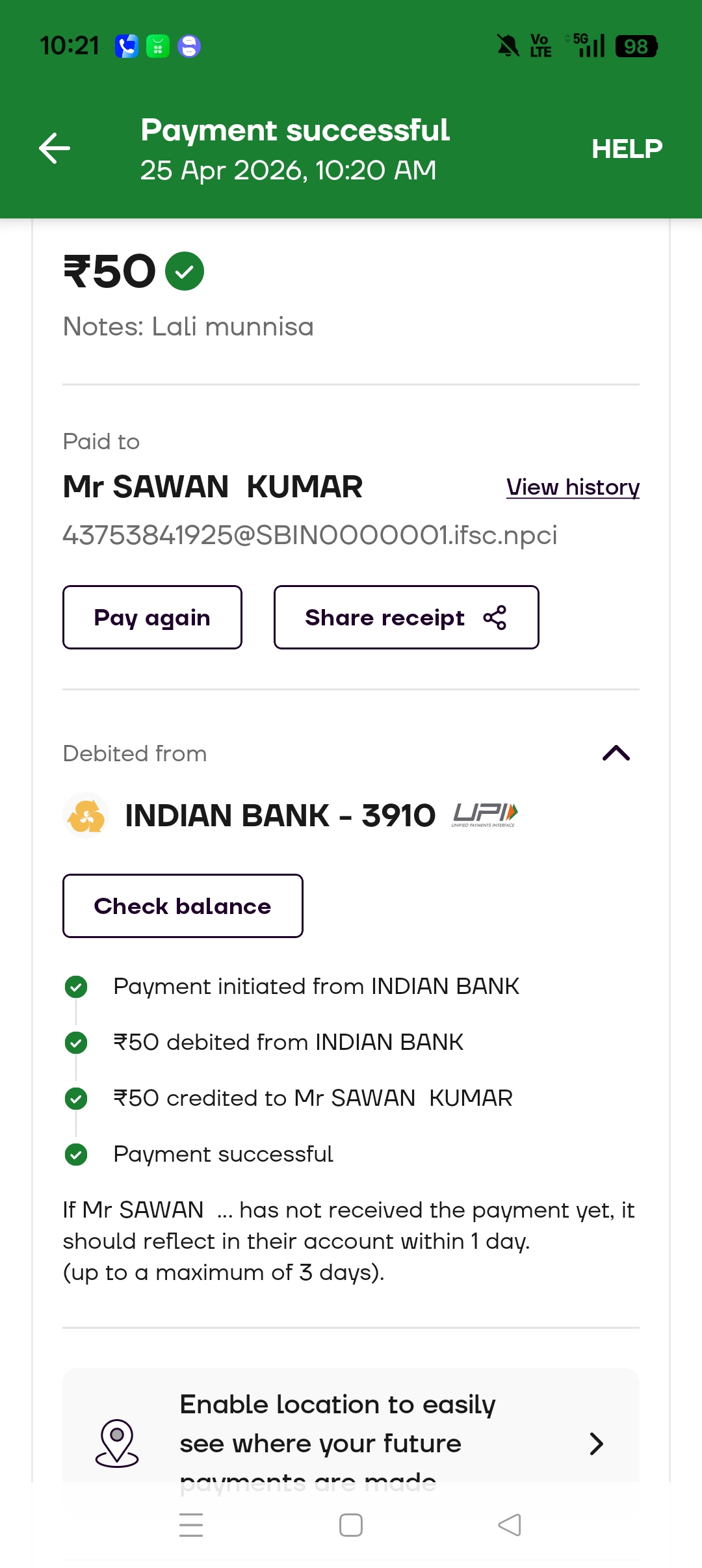The image size is (702, 1568).
Task: Tap the recent apps menu navigation button
Action: (x=191, y=1525)
